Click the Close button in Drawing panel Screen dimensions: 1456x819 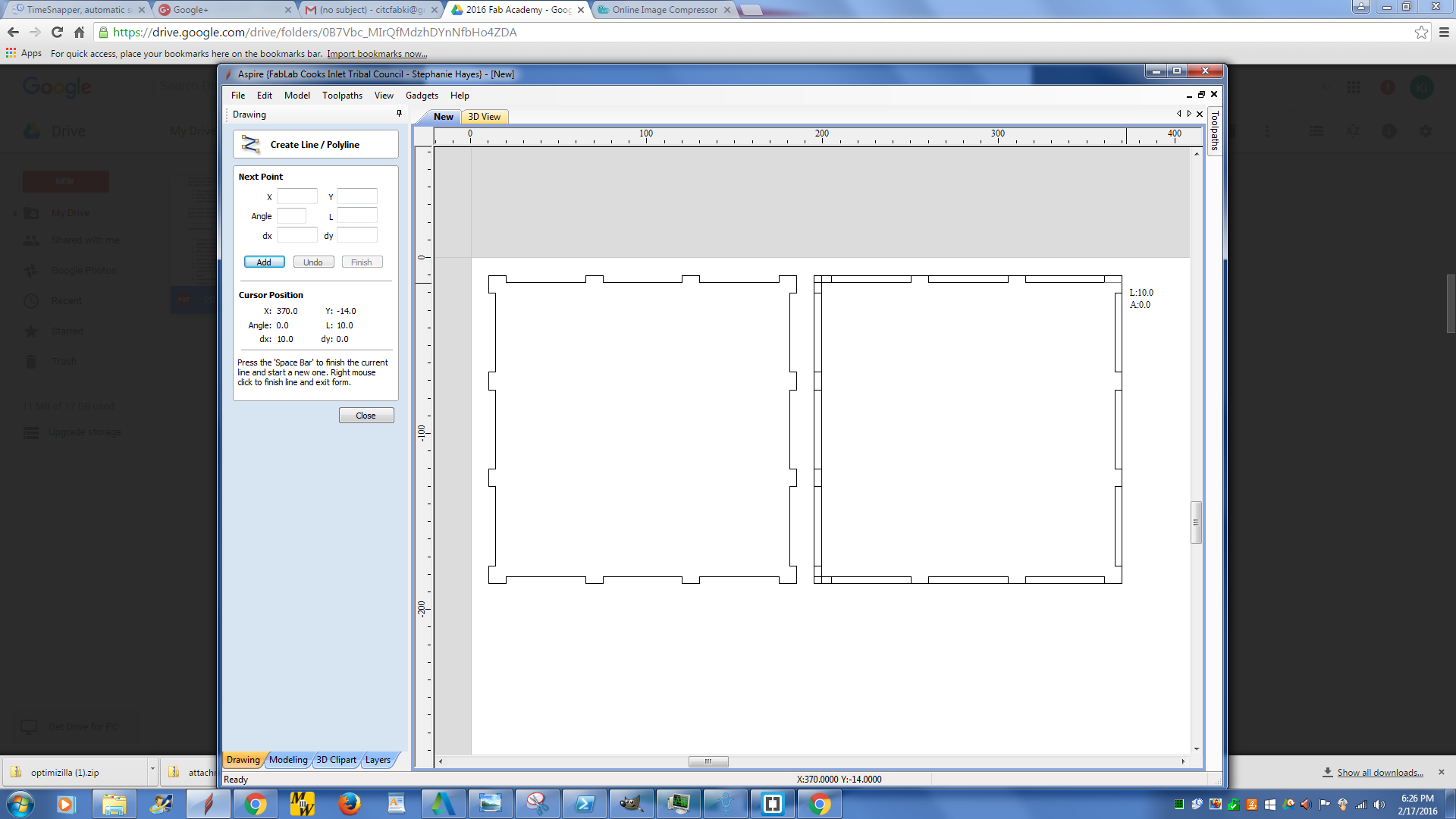tap(366, 416)
